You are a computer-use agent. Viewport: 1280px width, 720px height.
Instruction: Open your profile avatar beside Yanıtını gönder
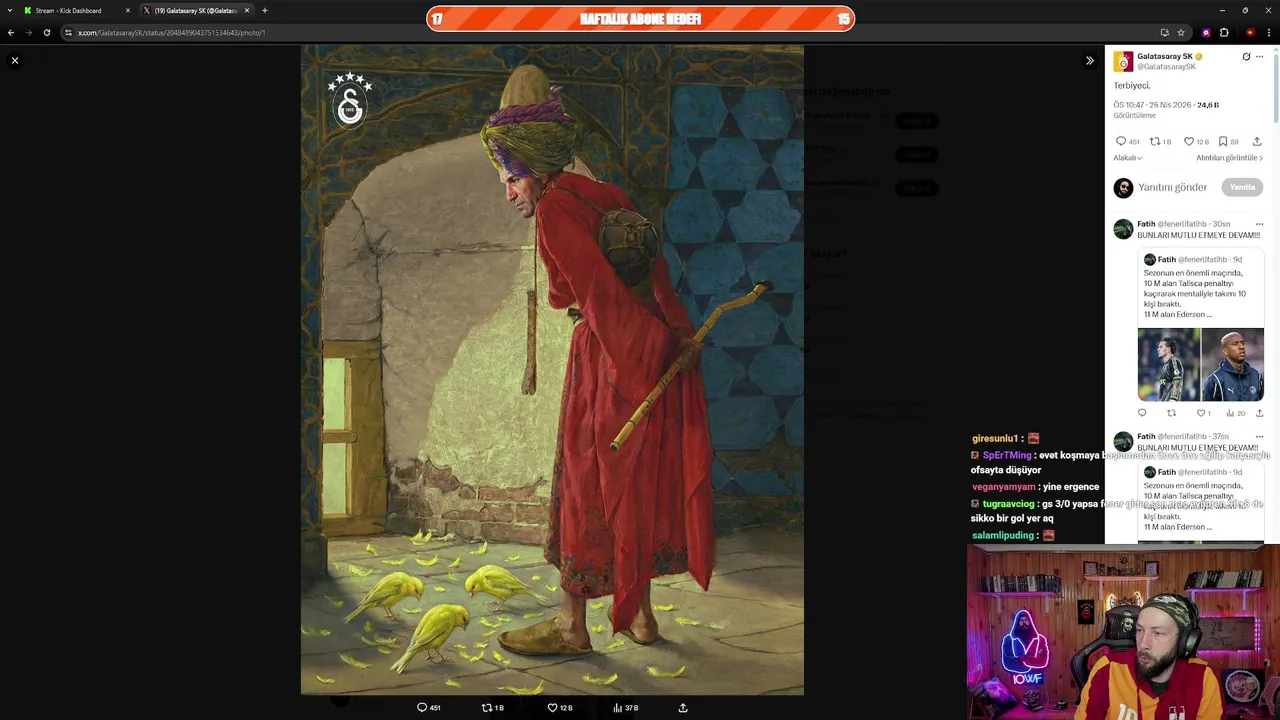click(1124, 187)
